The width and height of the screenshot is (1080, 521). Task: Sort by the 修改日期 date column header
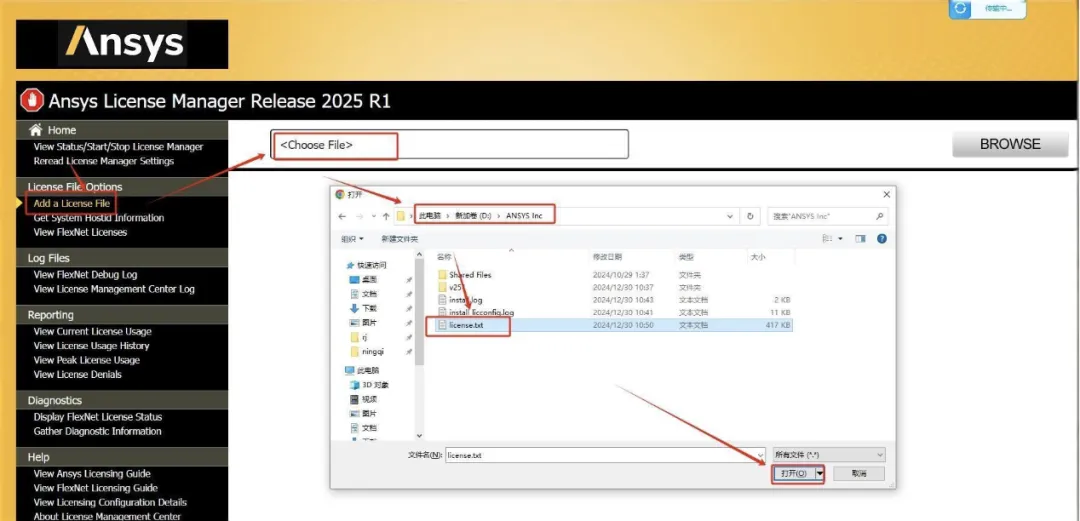tap(608, 256)
